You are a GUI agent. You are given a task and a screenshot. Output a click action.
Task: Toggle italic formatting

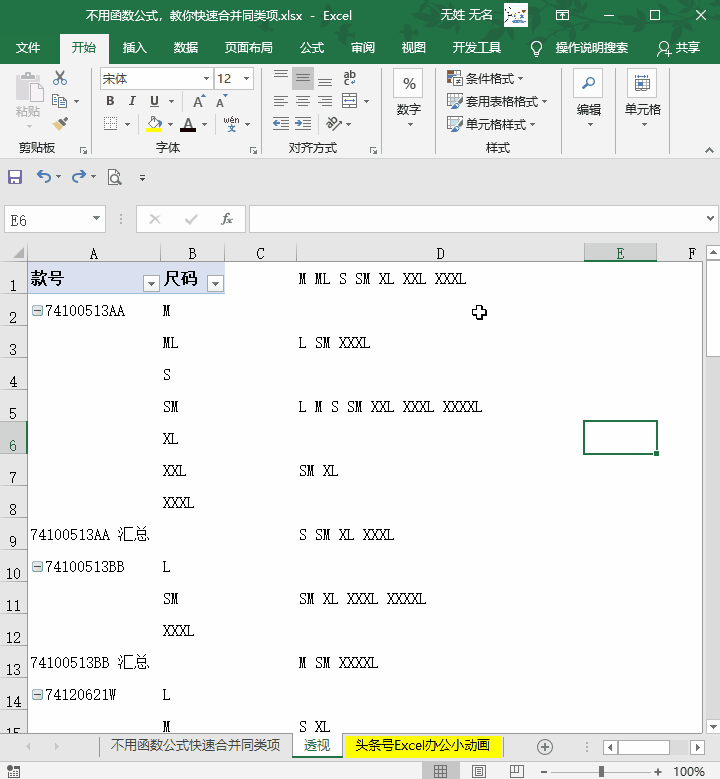(132, 101)
